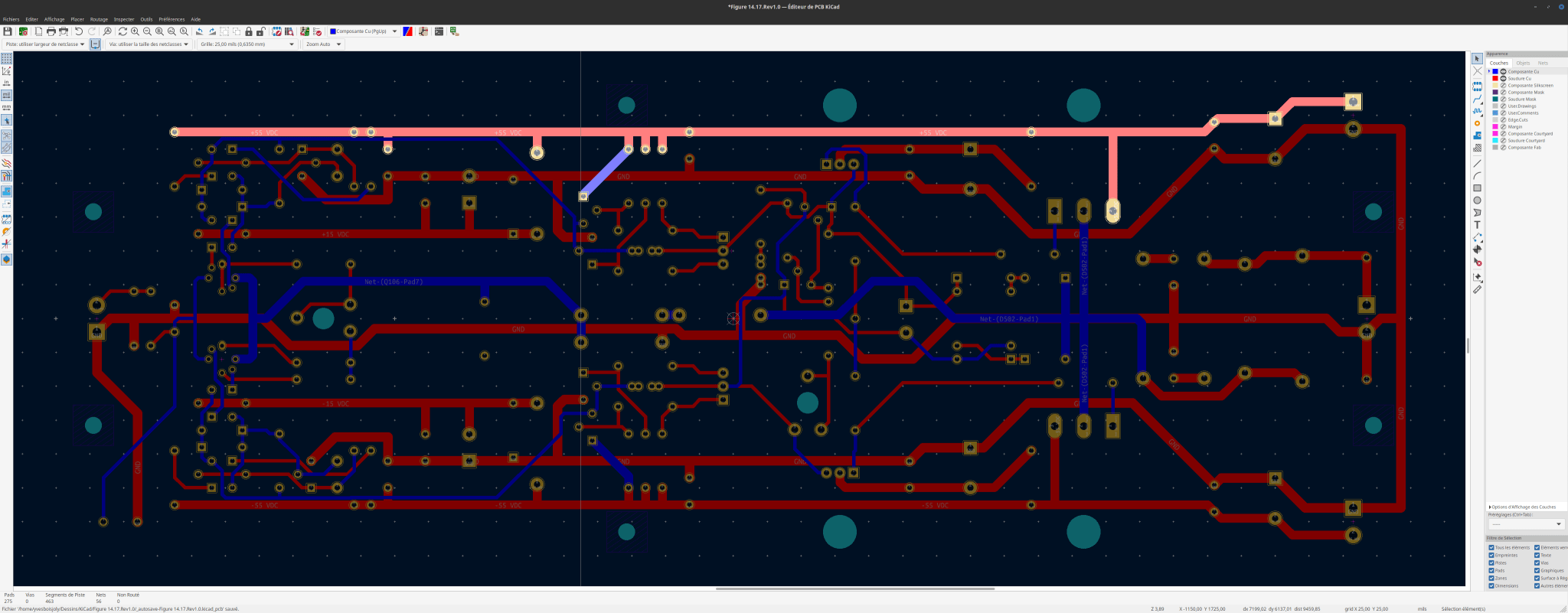Image resolution: width=1568 pixels, height=613 pixels.
Task: Click Composante Cu blue color swatch
Action: click(1495, 71)
